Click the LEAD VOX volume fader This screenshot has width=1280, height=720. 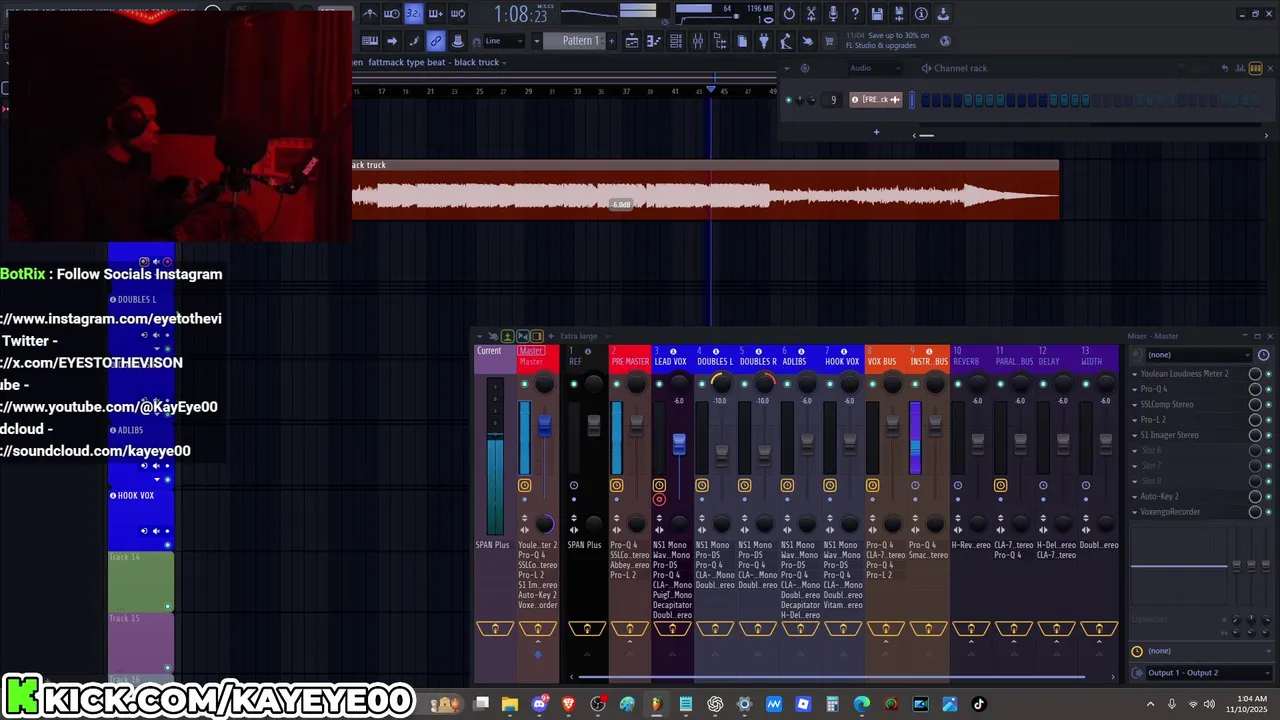pyautogui.click(x=679, y=443)
